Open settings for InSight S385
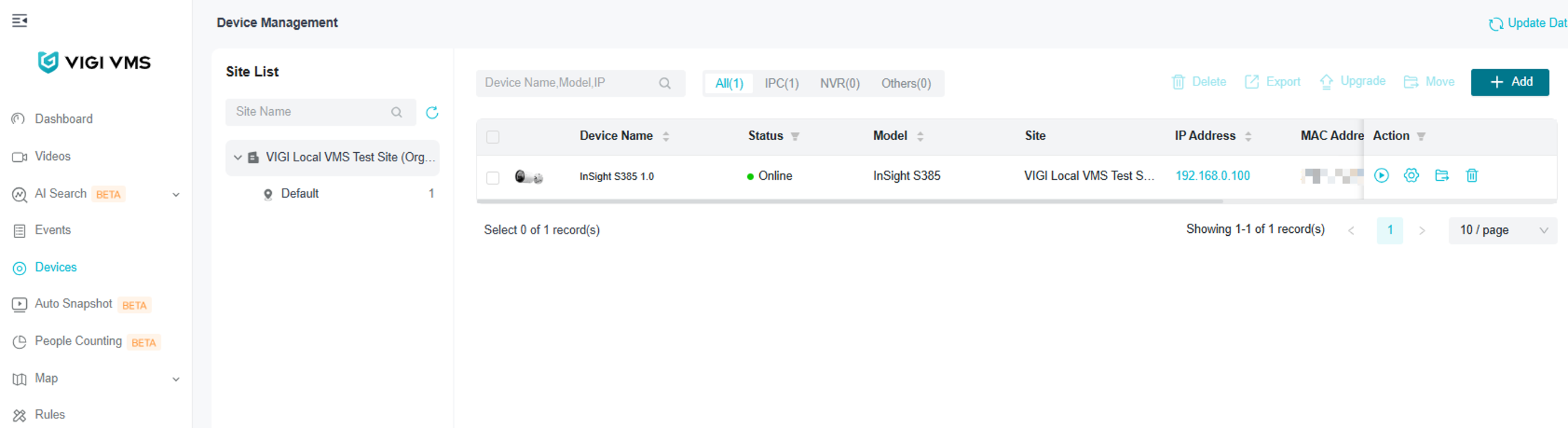Screen dimensions: 1568x428 pos(1412,176)
